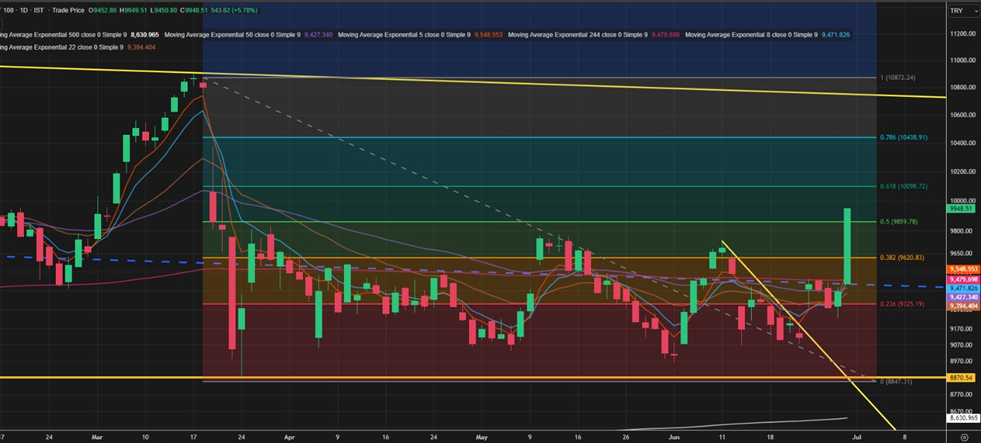Click the 8870.54 orange price label
Screen dimensions: 981x443
click(961, 377)
